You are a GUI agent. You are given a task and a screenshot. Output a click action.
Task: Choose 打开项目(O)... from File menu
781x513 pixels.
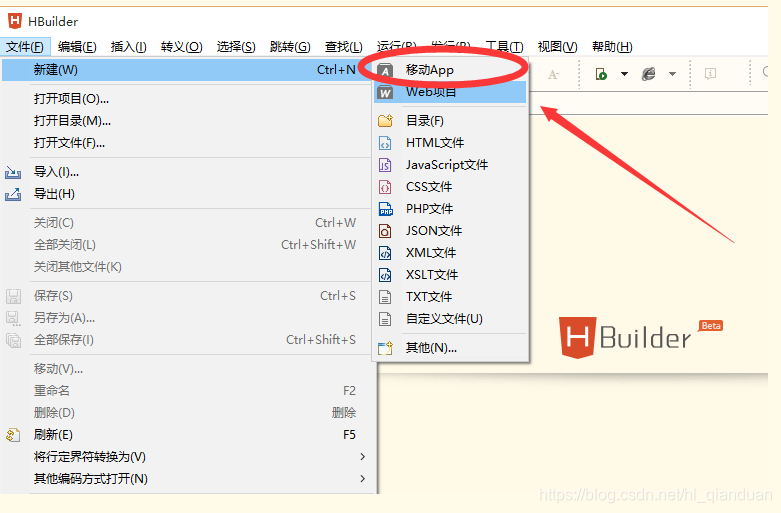(x=188, y=99)
